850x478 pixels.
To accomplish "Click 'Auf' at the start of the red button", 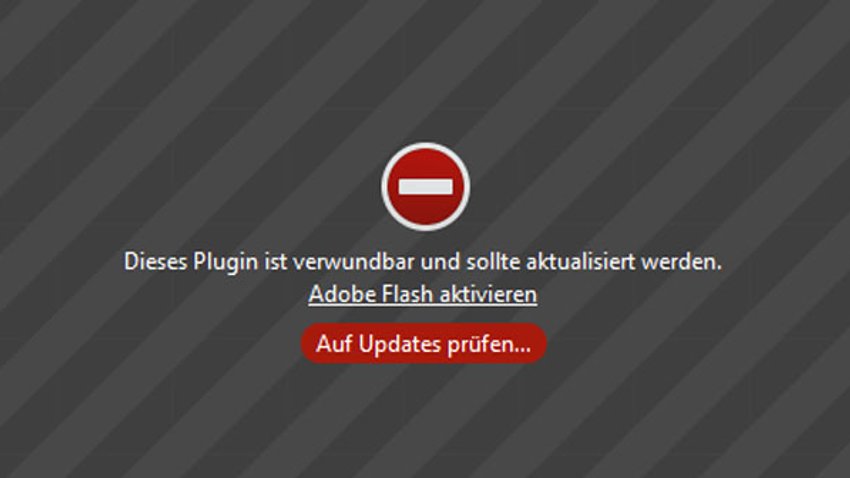I will (x=334, y=344).
